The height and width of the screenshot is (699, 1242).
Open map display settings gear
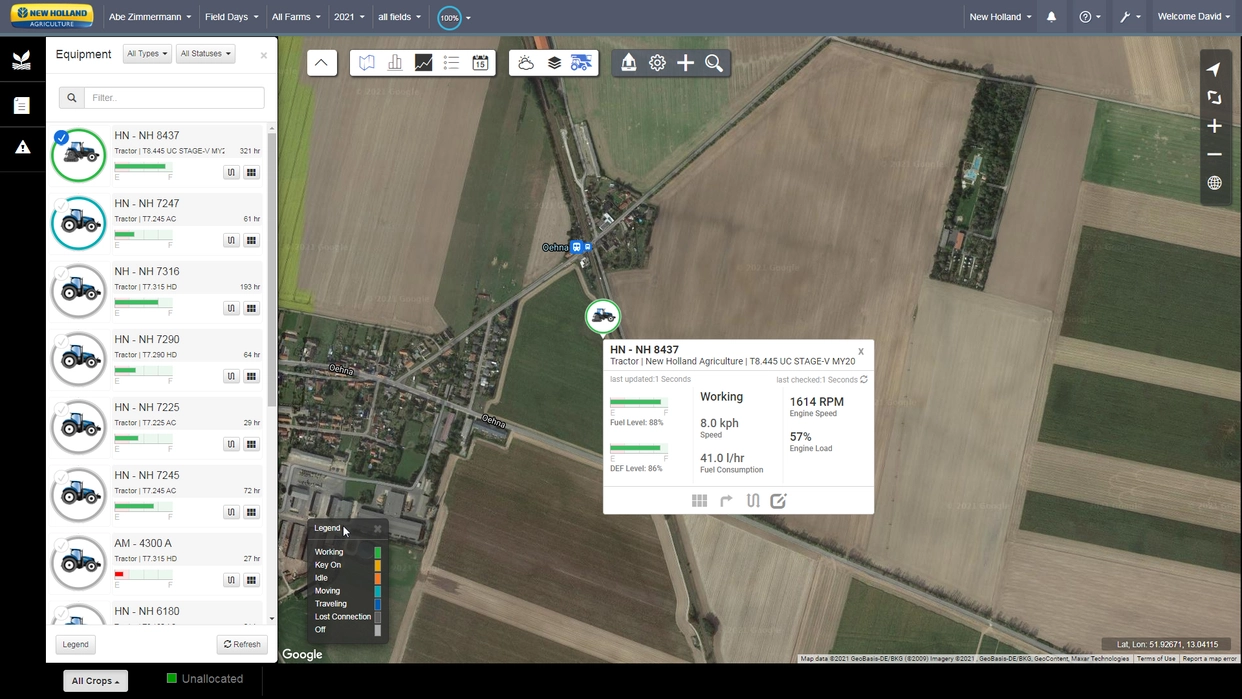click(657, 62)
